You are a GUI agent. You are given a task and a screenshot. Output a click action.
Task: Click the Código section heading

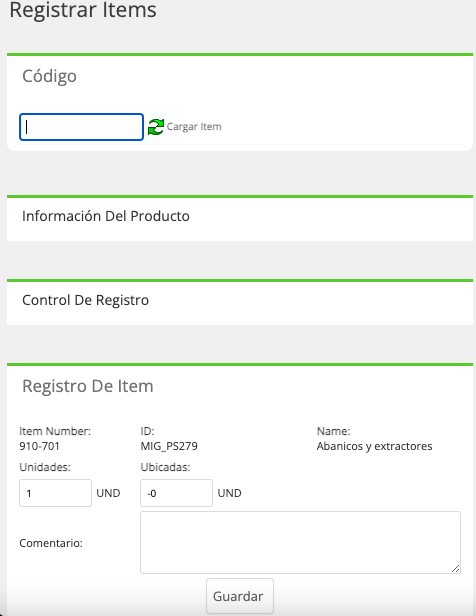[x=49, y=76]
